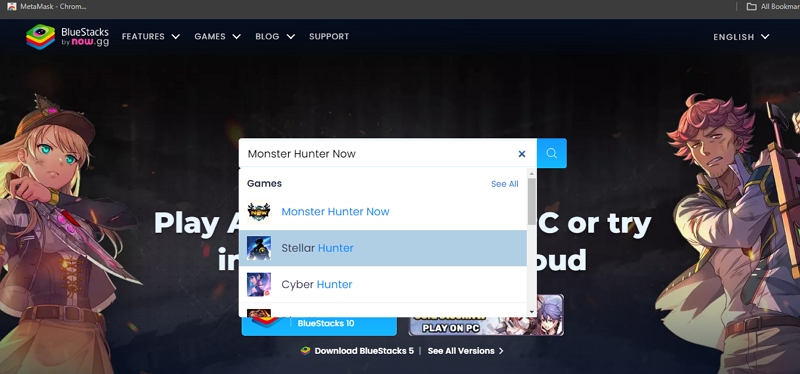Click the search results scrollbar thumb

[x=532, y=202]
